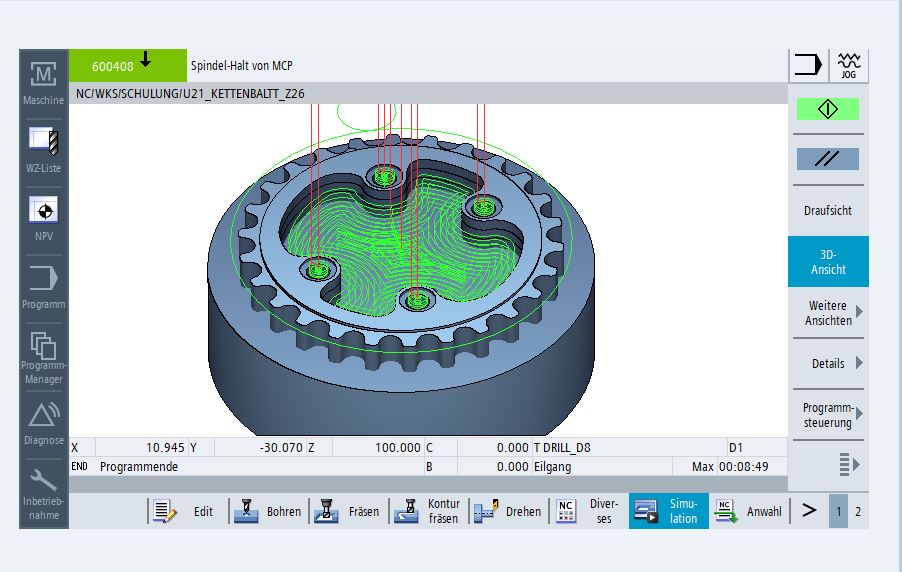Open the Programm-Manager
This screenshot has height=572, width=902.
(43, 354)
